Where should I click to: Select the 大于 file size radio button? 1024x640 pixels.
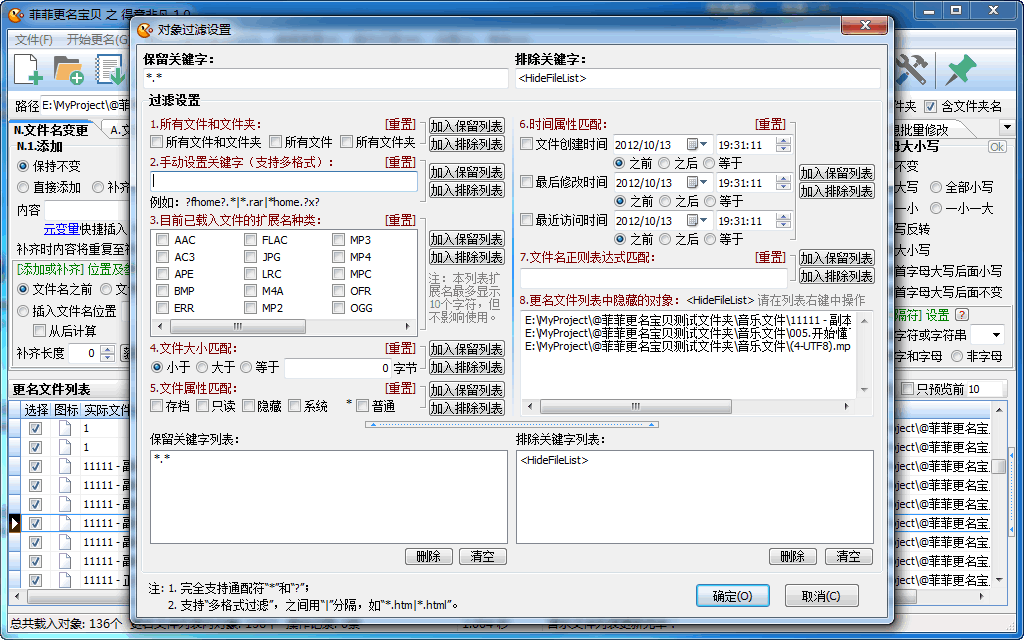202,368
